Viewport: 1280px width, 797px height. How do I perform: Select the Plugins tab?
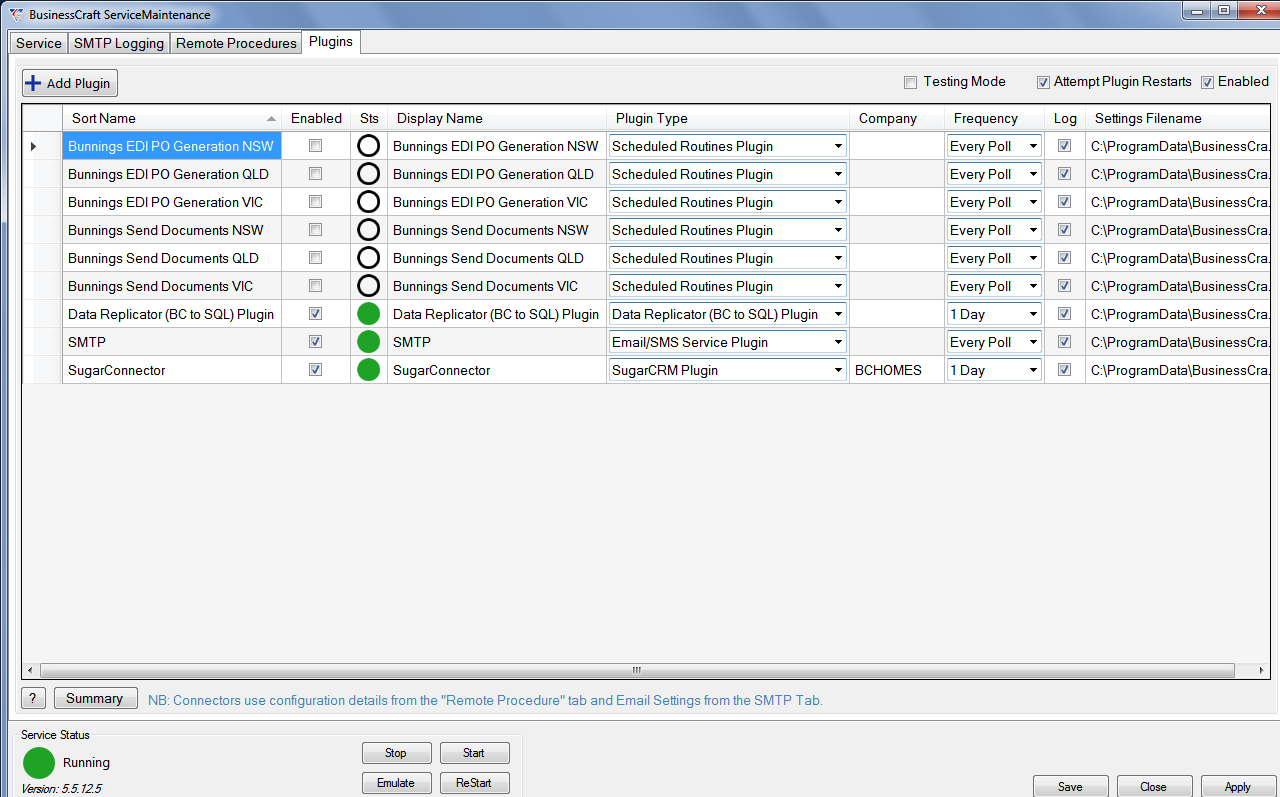click(331, 42)
